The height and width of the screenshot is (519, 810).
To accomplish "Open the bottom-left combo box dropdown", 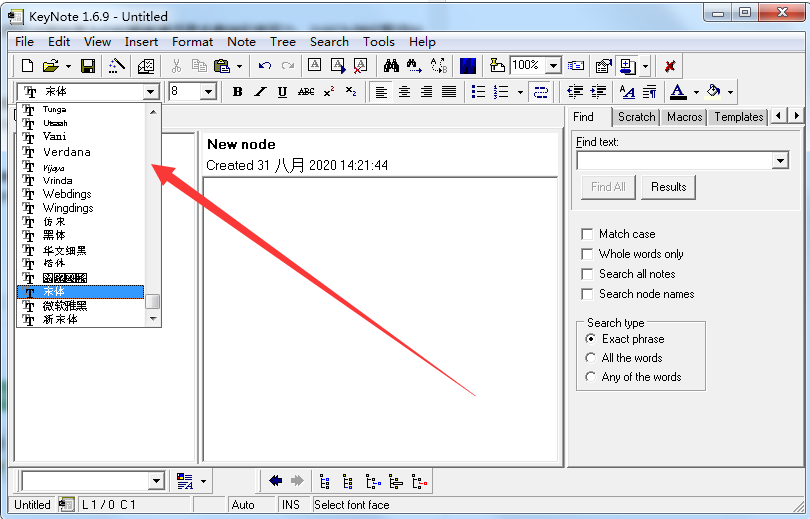I will (156, 481).
